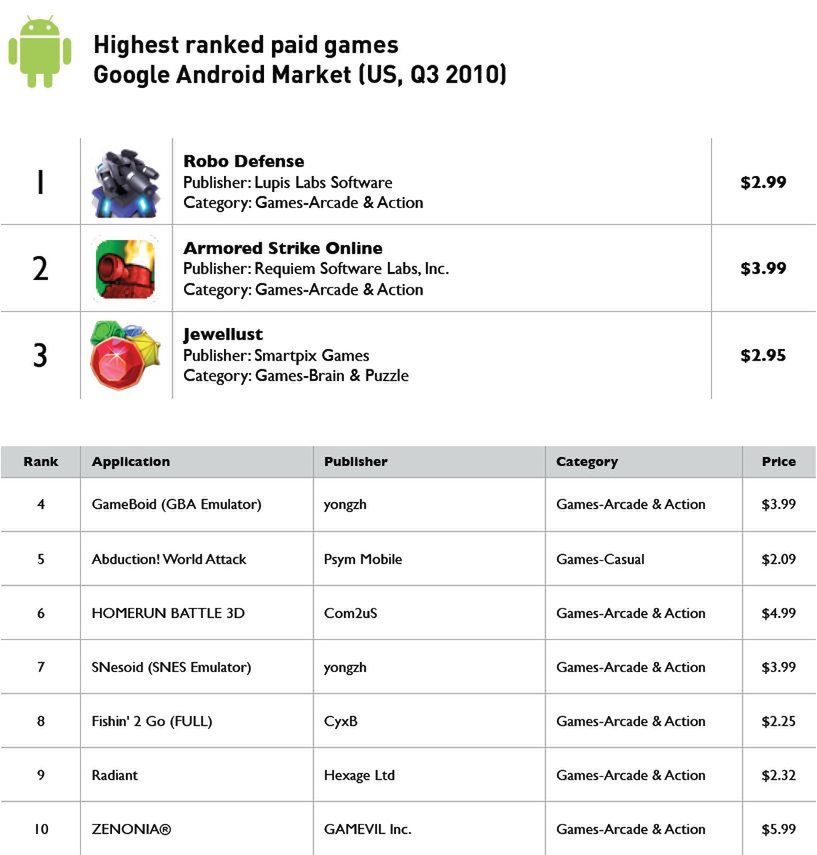Click the Publisher column header

click(x=356, y=462)
